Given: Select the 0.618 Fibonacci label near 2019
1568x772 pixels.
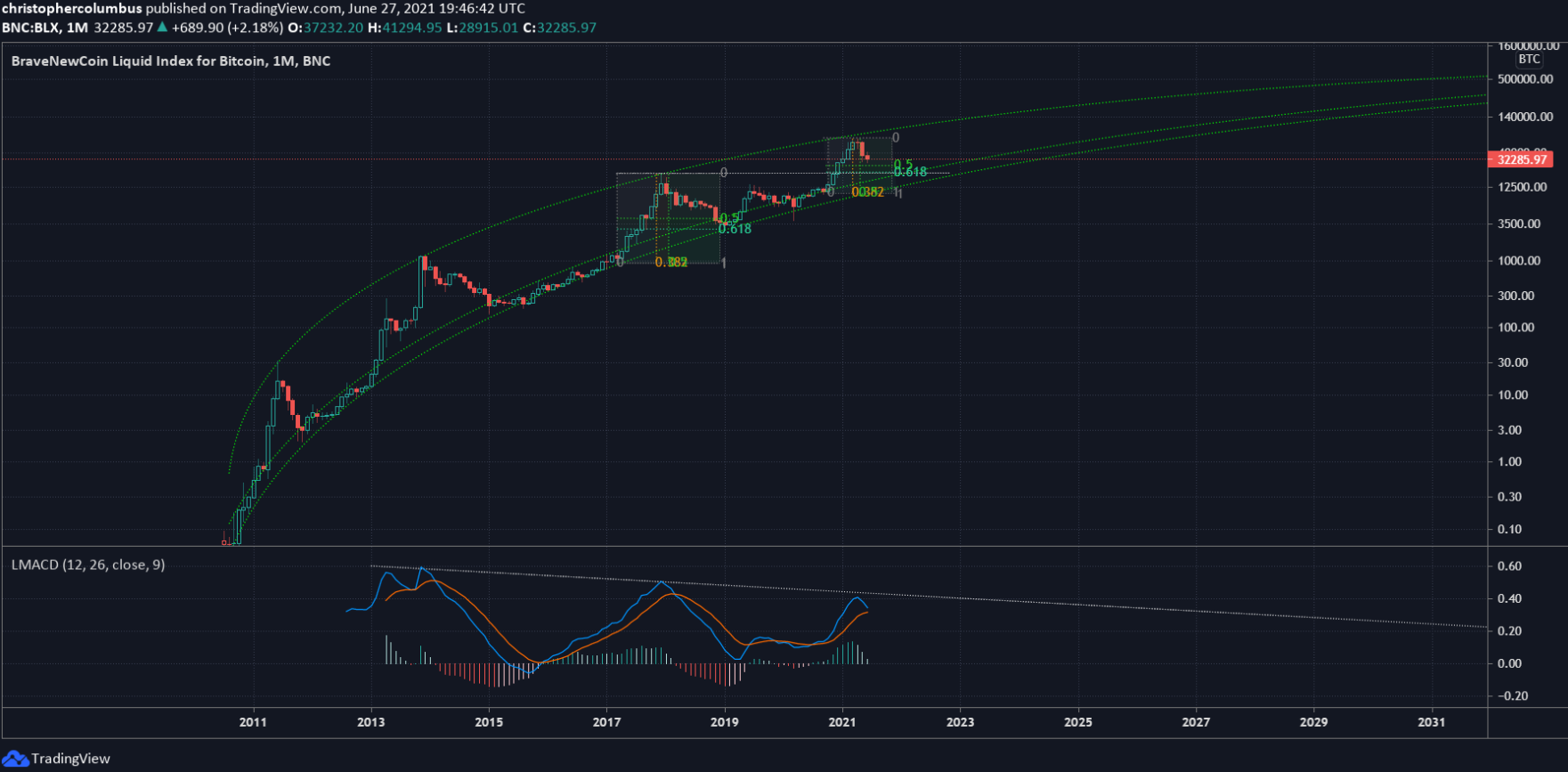Looking at the screenshot, I should 735,230.
